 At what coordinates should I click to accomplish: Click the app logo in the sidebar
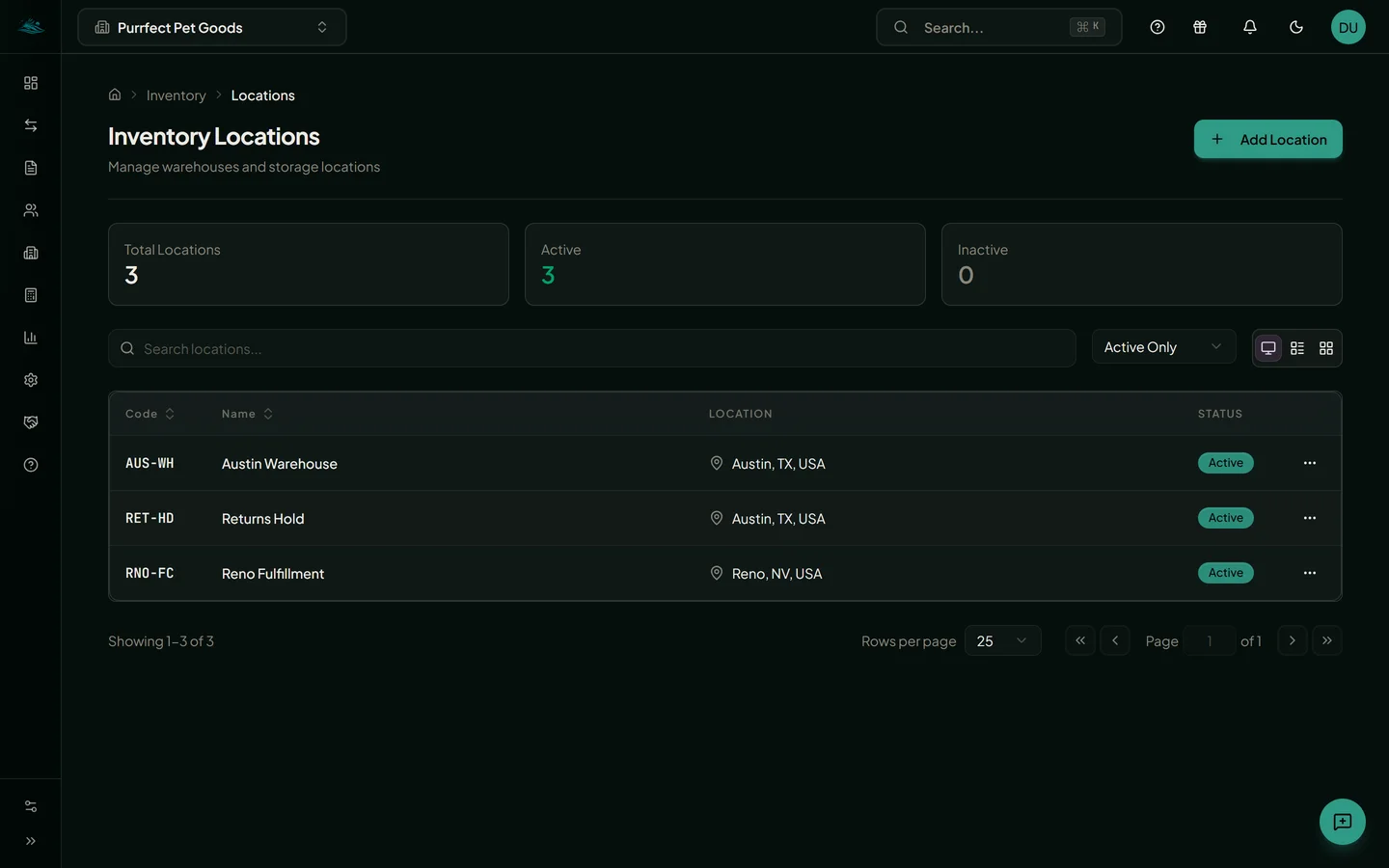31,27
